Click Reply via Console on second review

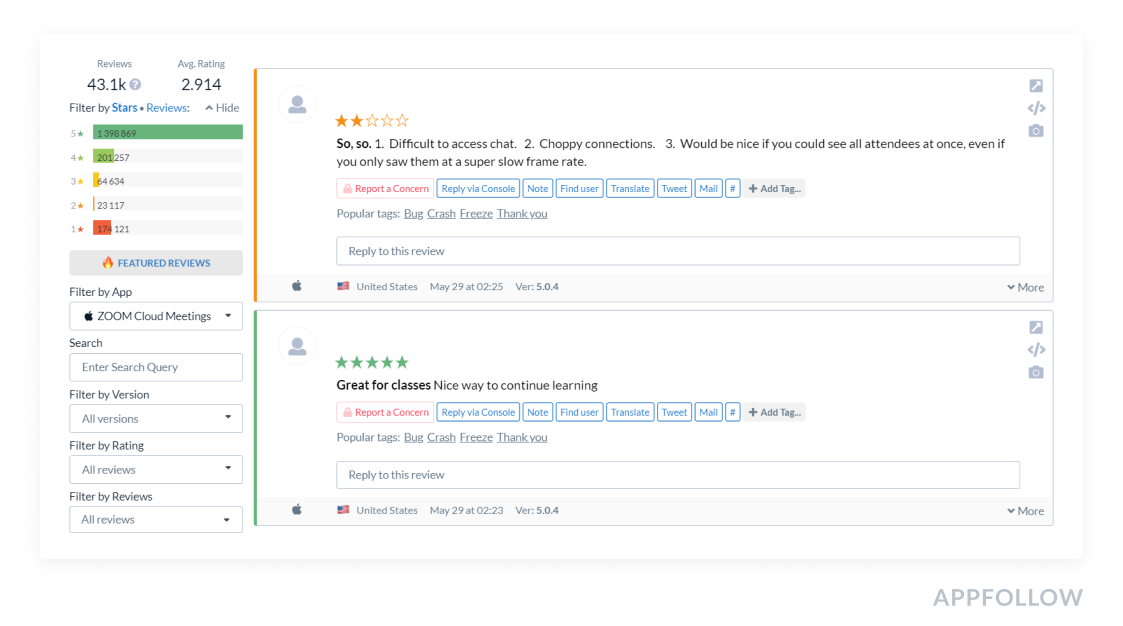tap(478, 412)
